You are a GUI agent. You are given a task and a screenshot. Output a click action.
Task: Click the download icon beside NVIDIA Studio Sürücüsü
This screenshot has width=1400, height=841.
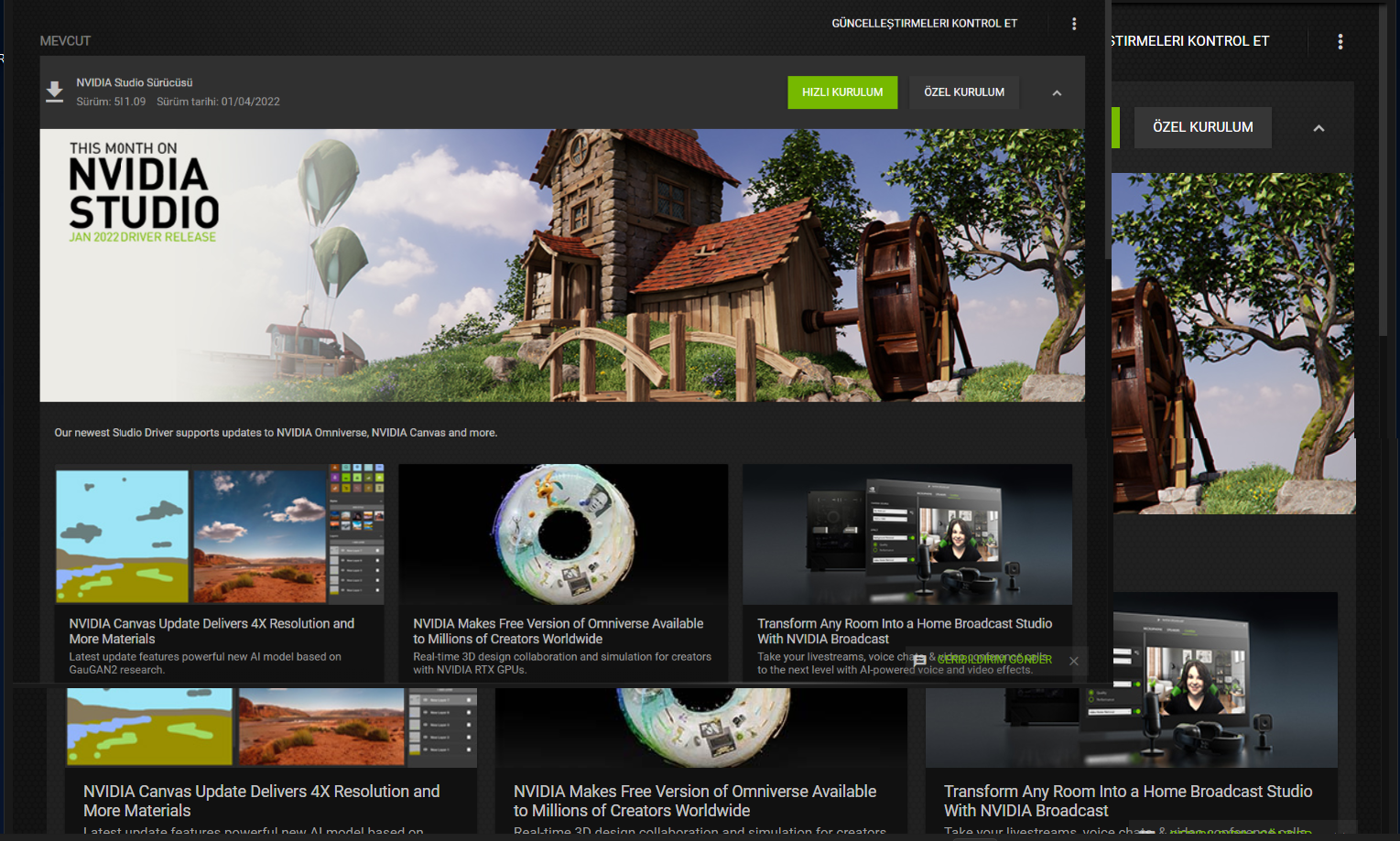coord(55,92)
